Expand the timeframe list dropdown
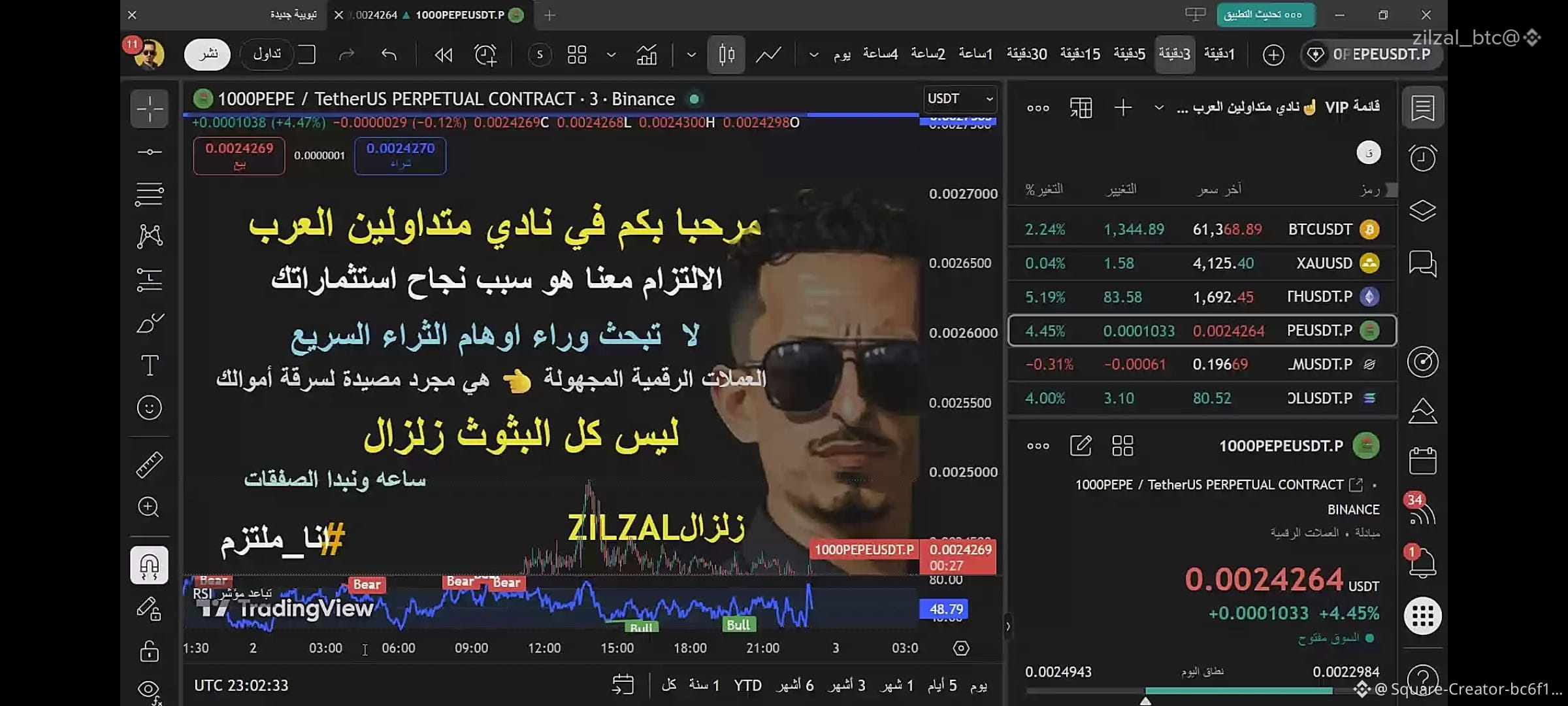 pos(813,55)
